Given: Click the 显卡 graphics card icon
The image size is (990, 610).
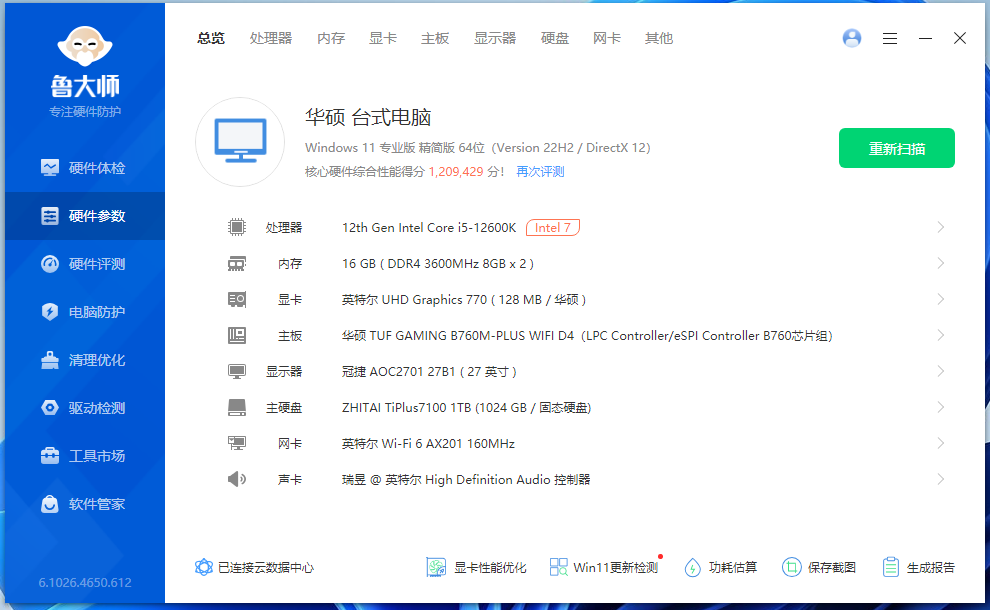Looking at the screenshot, I should (x=237, y=299).
